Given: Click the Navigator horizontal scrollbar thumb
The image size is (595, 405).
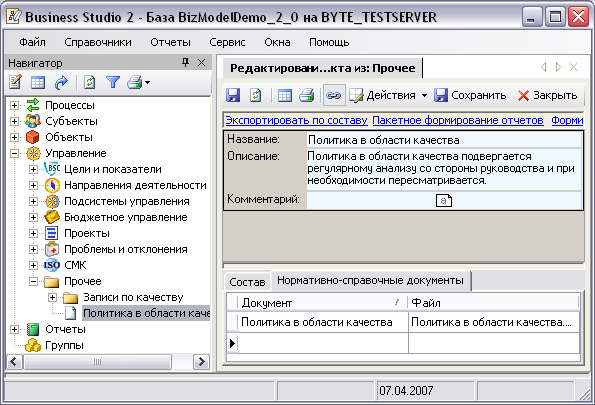Looking at the screenshot, I should coord(97,362).
